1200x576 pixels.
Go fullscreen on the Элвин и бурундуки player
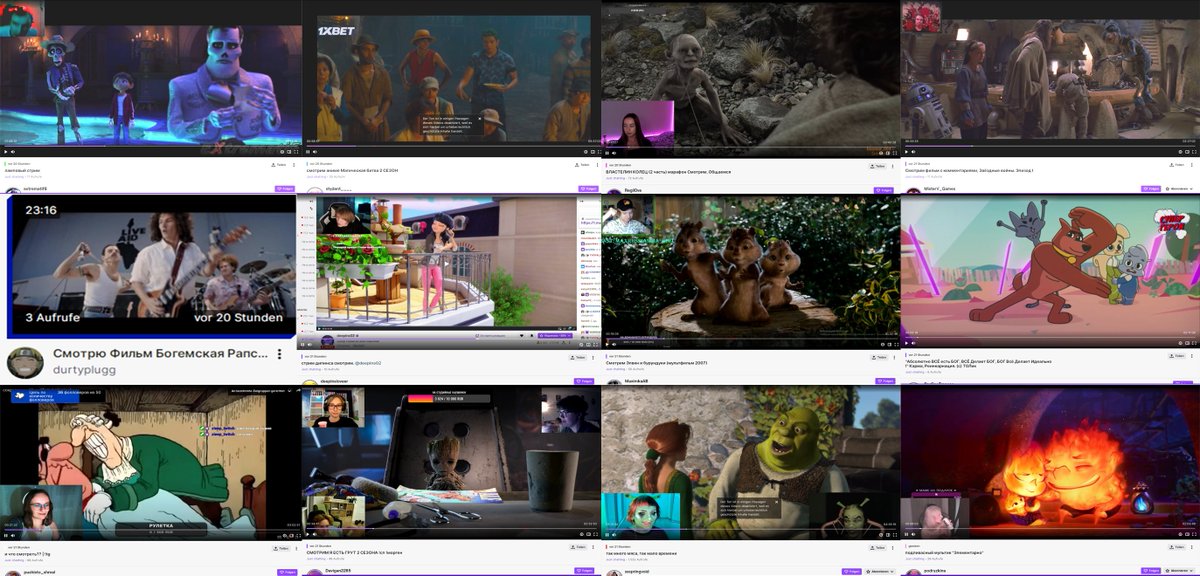click(x=895, y=344)
